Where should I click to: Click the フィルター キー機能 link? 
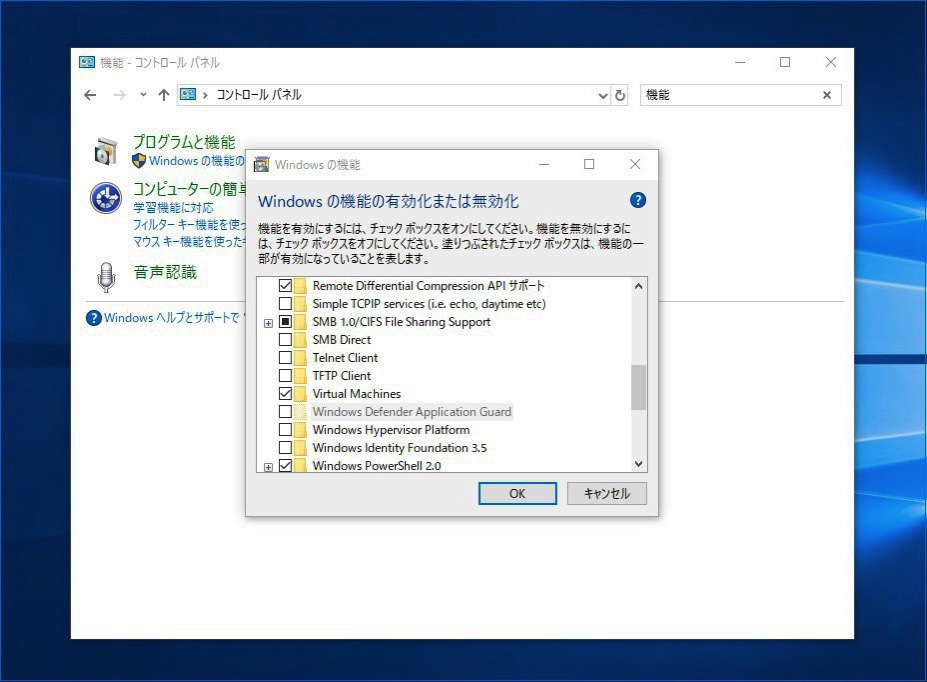189,225
